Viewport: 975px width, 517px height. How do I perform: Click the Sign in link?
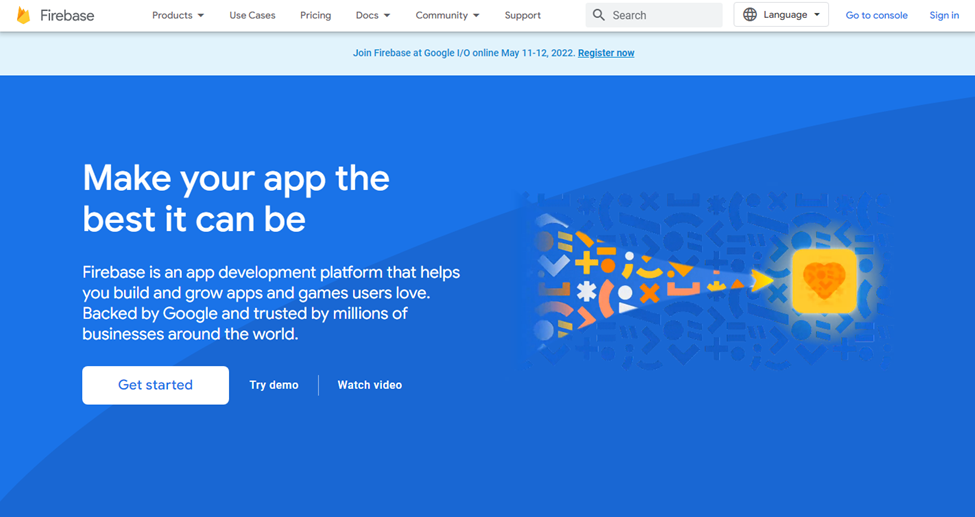[x=944, y=15]
